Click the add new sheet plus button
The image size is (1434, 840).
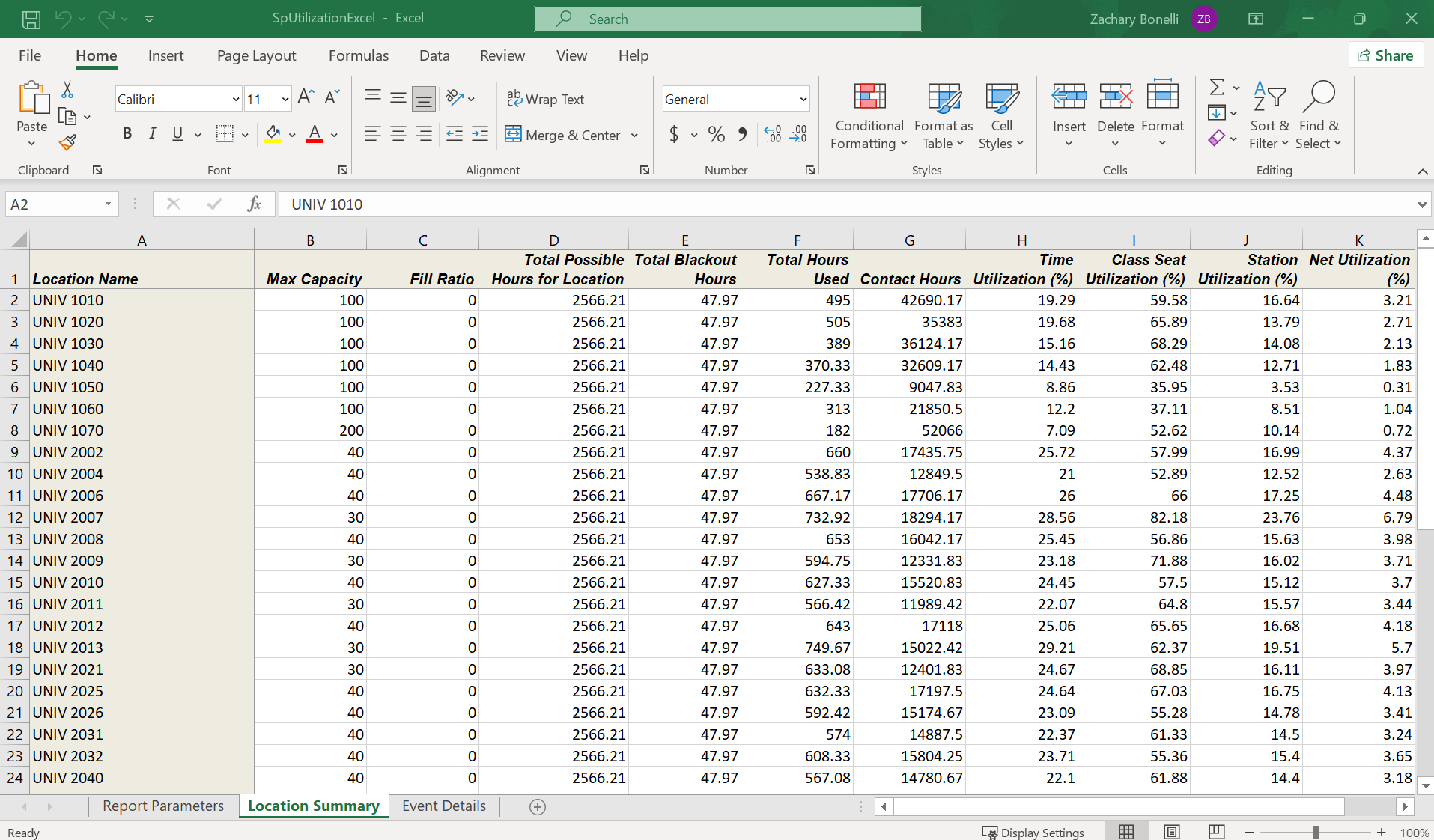tap(536, 806)
